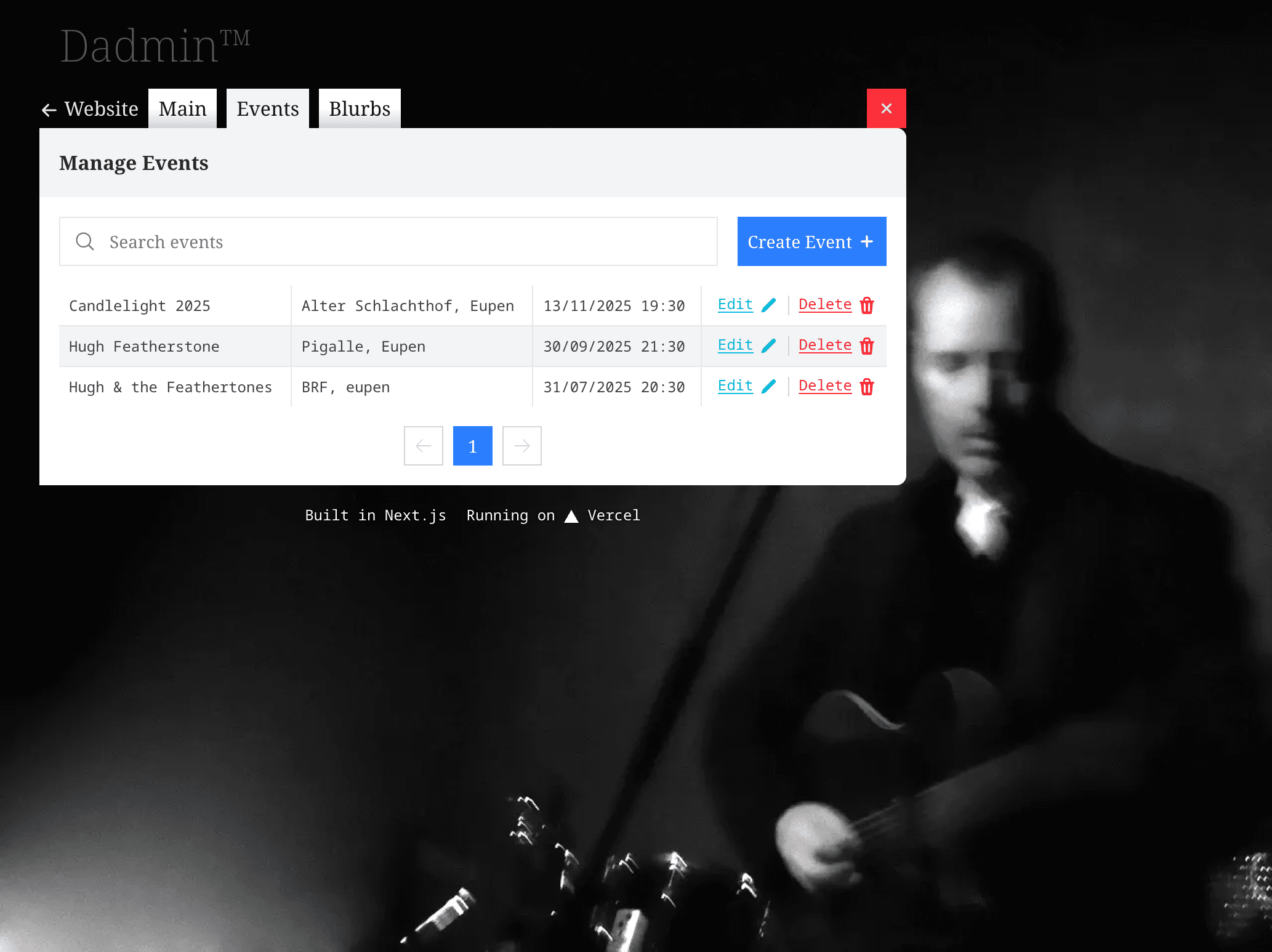Select page 1 in pagination

(x=473, y=446)
